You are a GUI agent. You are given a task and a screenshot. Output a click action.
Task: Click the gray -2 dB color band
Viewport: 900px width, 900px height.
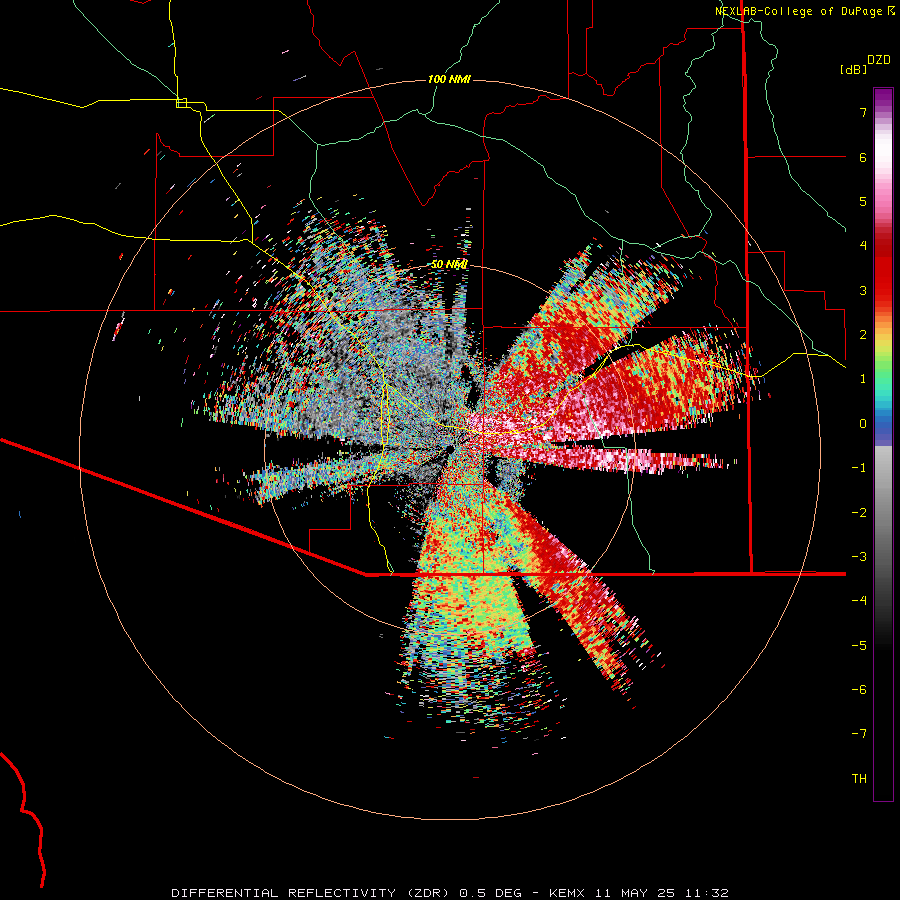point(883,513)
